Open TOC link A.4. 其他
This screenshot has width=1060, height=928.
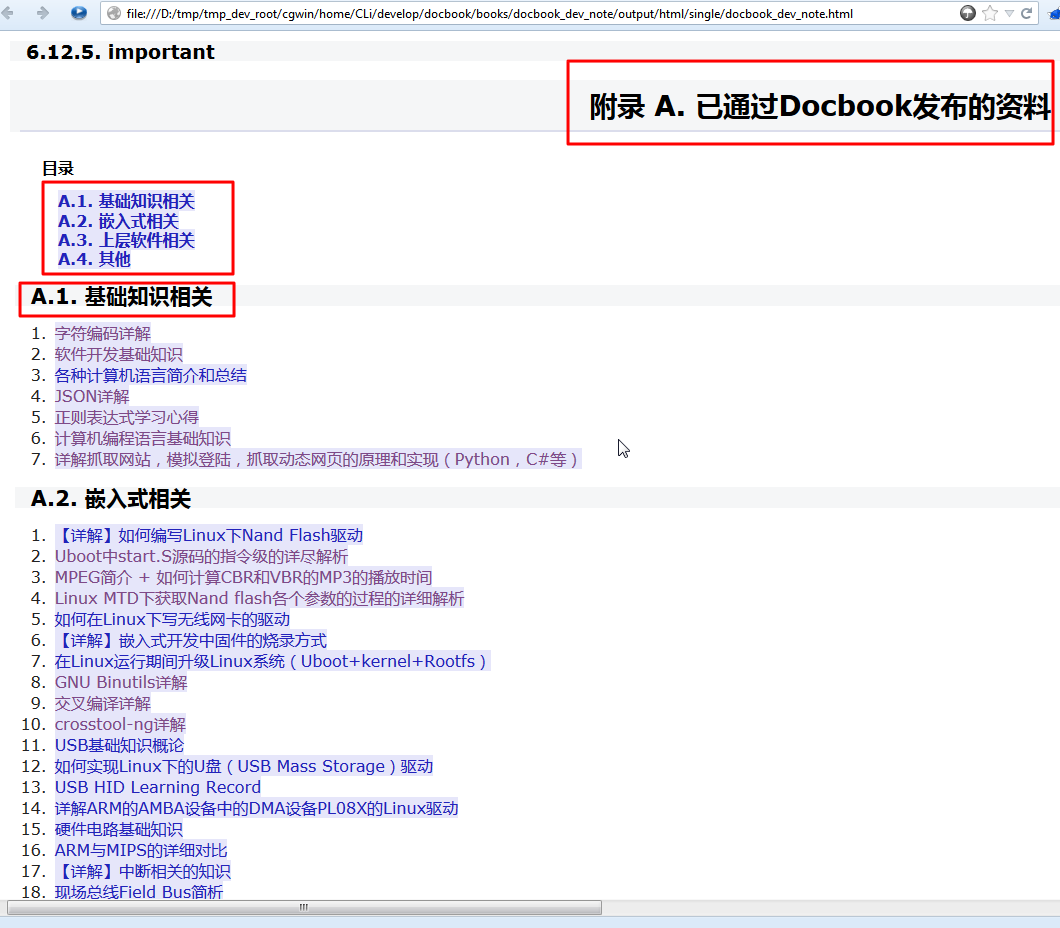point(94,259)
